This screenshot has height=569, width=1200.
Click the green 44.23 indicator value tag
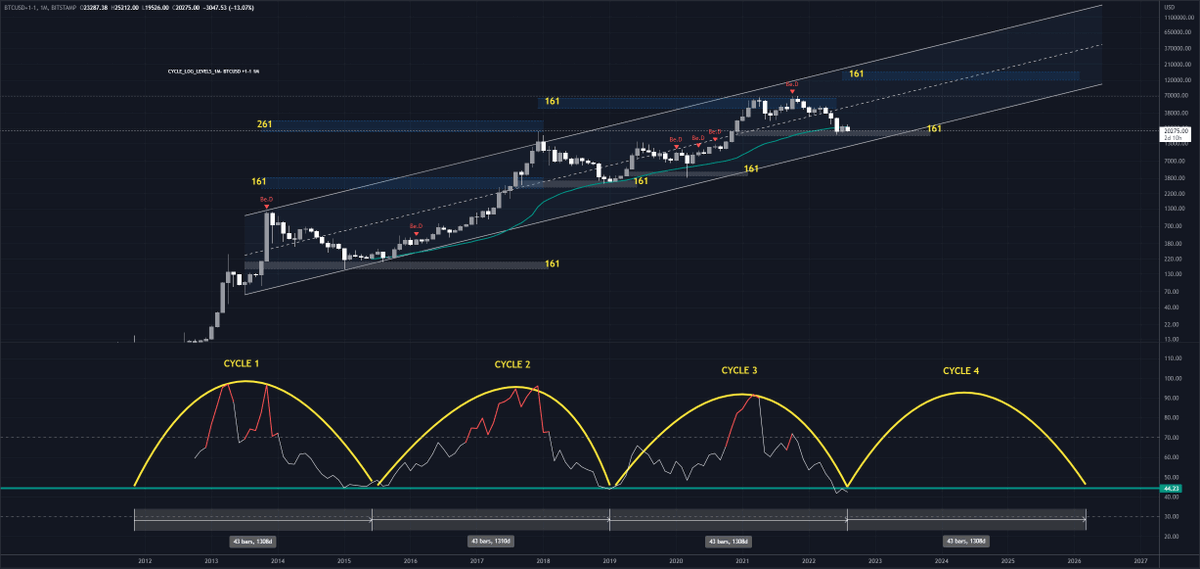[1172, 488]
